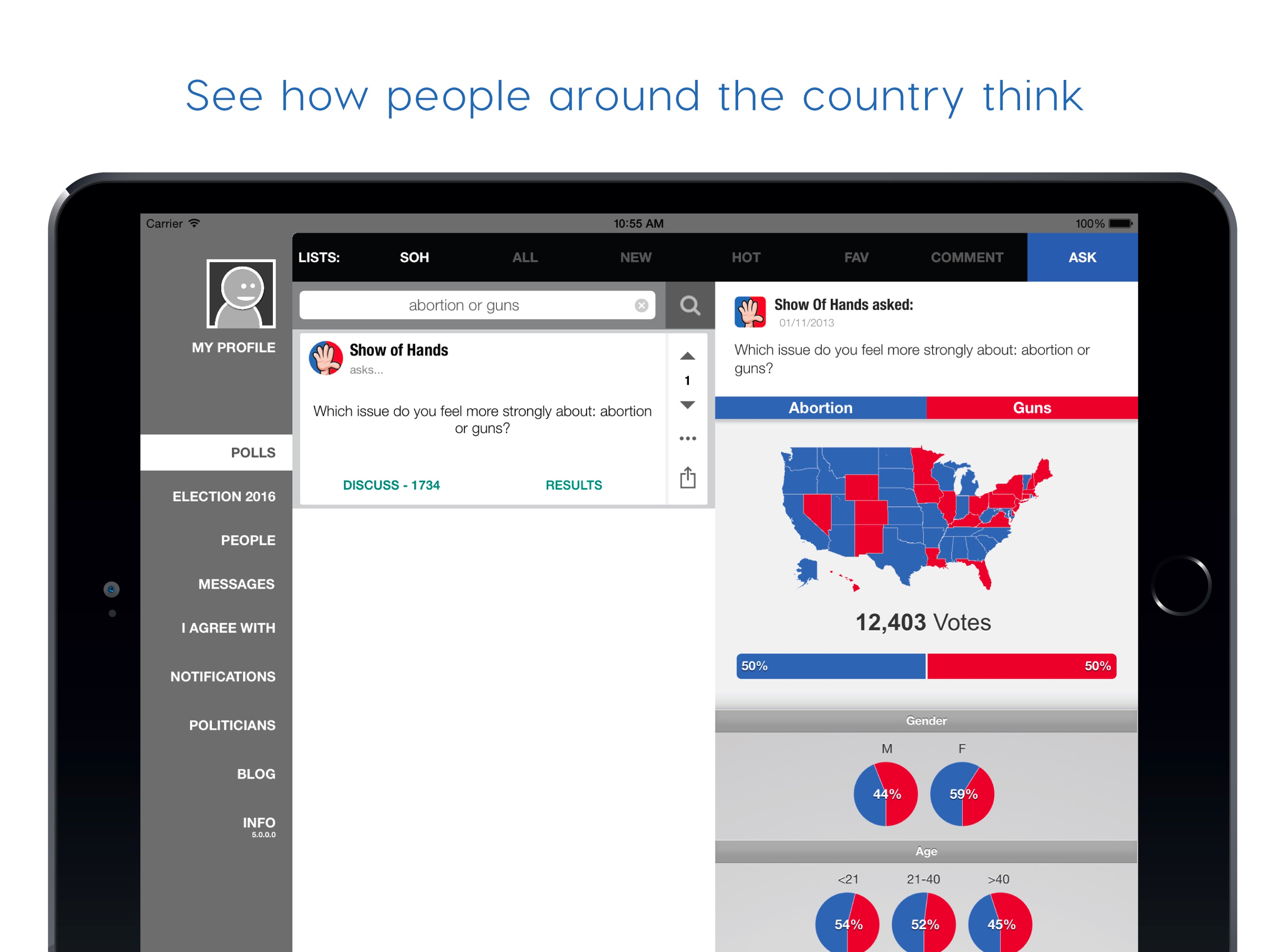This screenshot has height=952, width=1270.
Task: Tap the poll question text in the card
Action: click(x=482, y=420)
